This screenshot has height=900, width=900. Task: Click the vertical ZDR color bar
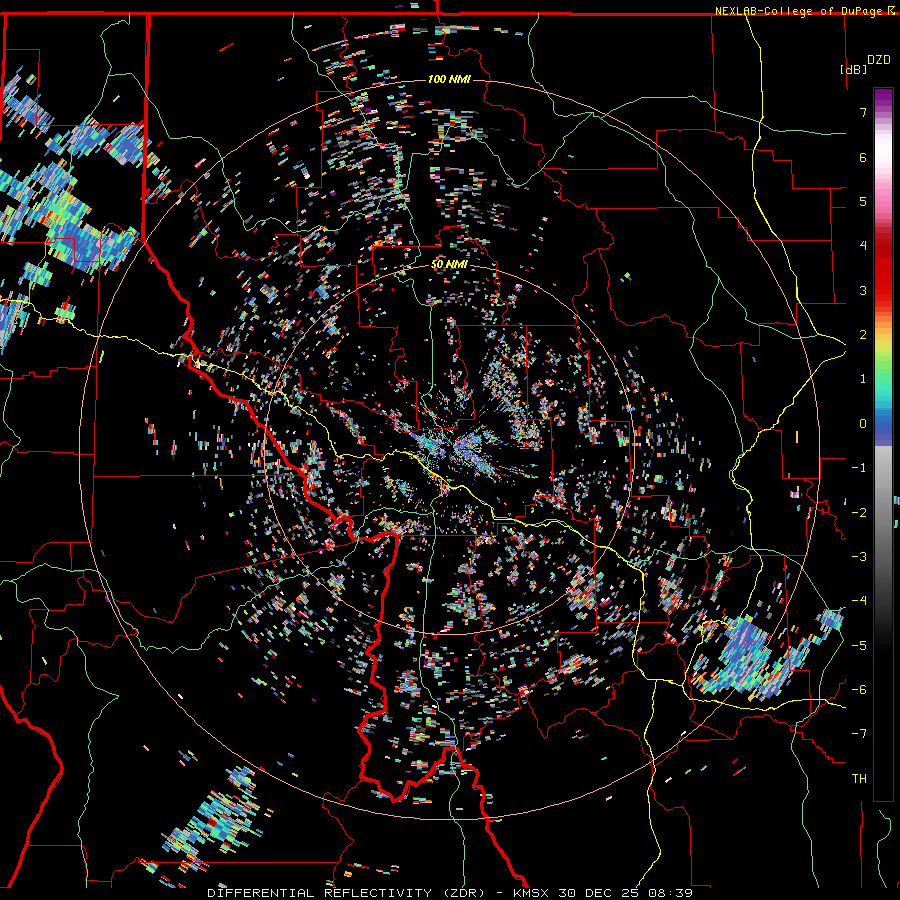pyautogui.click(x=883, y=444)
